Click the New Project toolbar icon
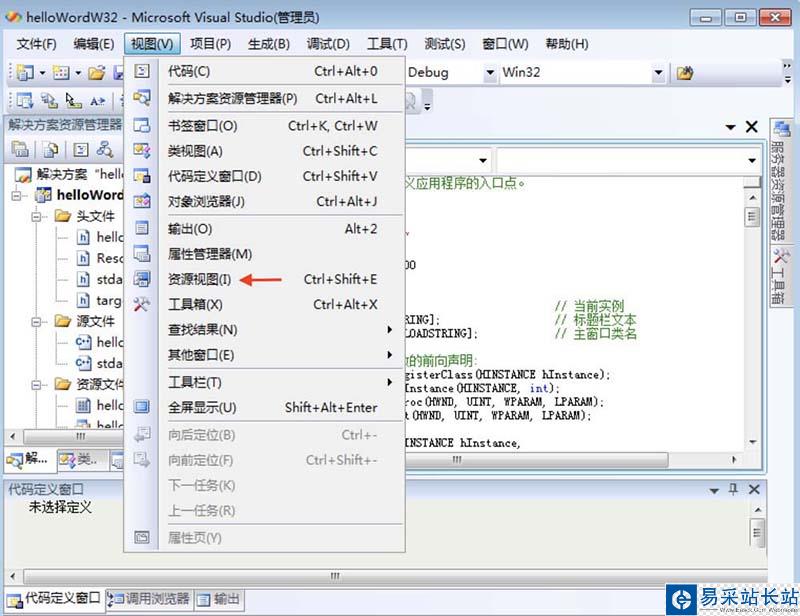The image size is (800, 616). pyautogui.click(x=25, y=73)
